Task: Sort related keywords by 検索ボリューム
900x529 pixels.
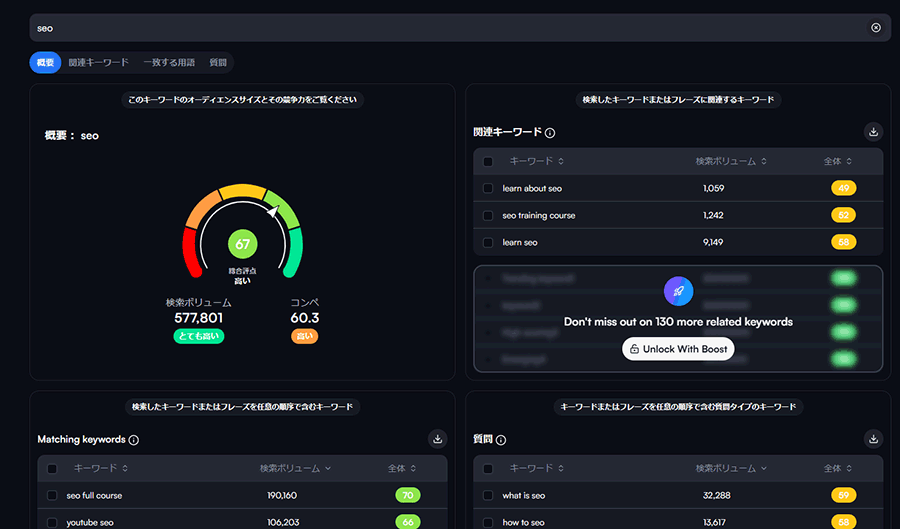Action: point(731,161)
